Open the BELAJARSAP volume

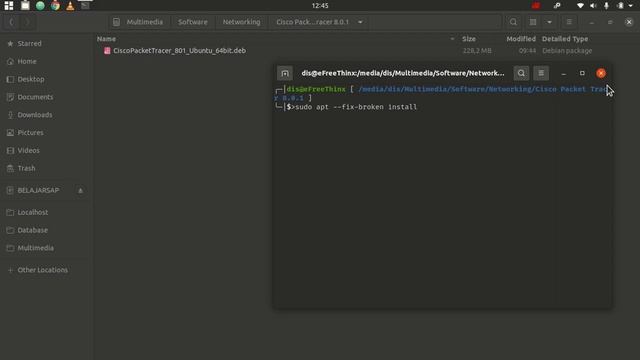[38, 190]
